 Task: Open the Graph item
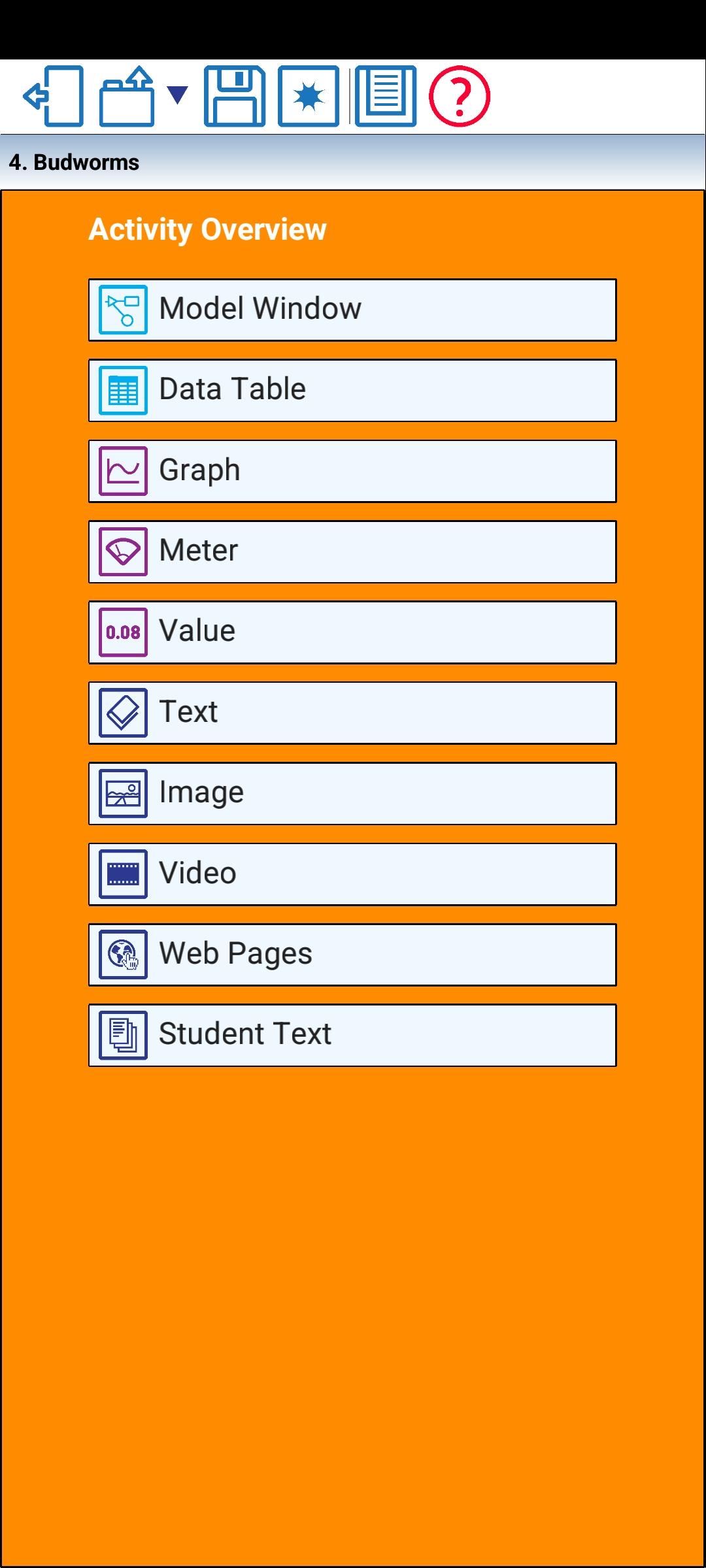pyautogui.click(x=352, y=471)
